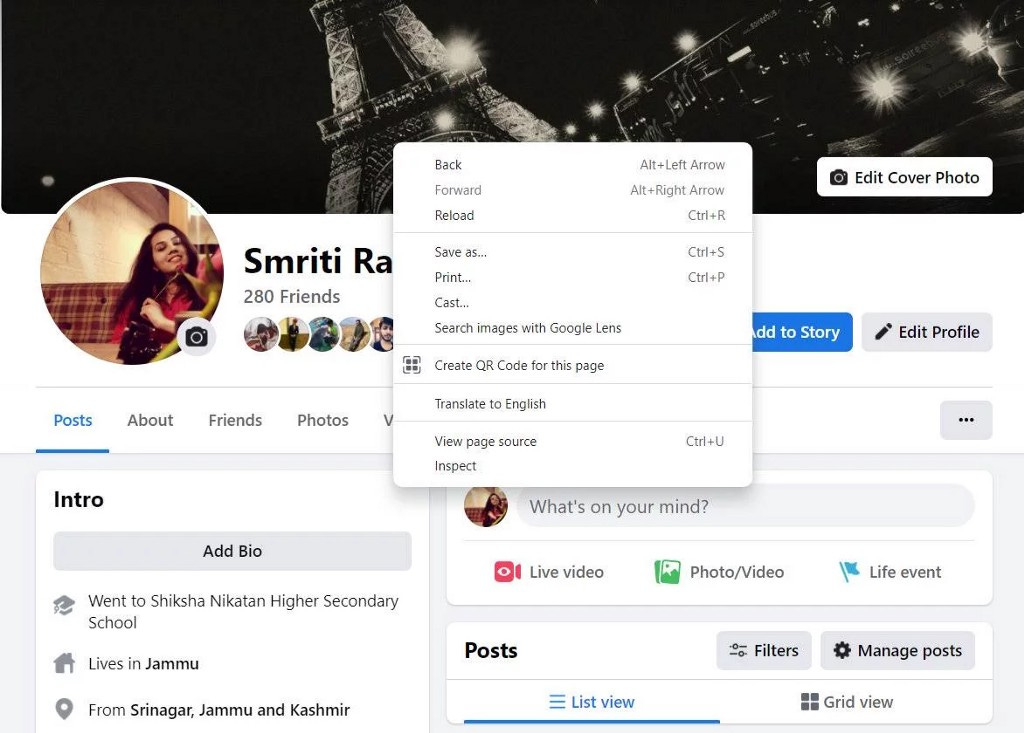Switch to the Posts profile tab

tap(72, 420)
